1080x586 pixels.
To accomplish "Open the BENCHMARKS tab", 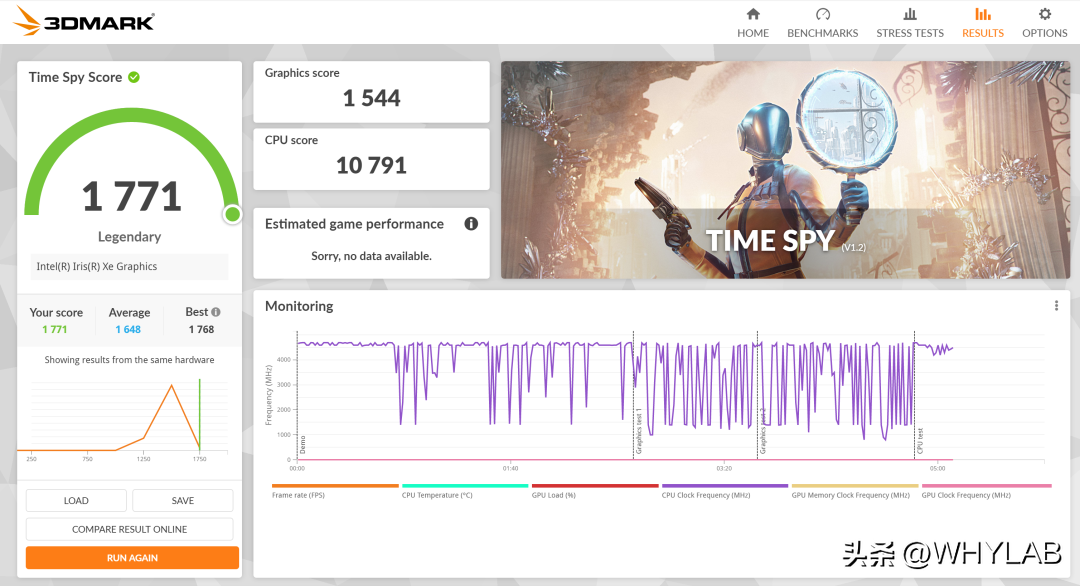I will coord(822,22).
